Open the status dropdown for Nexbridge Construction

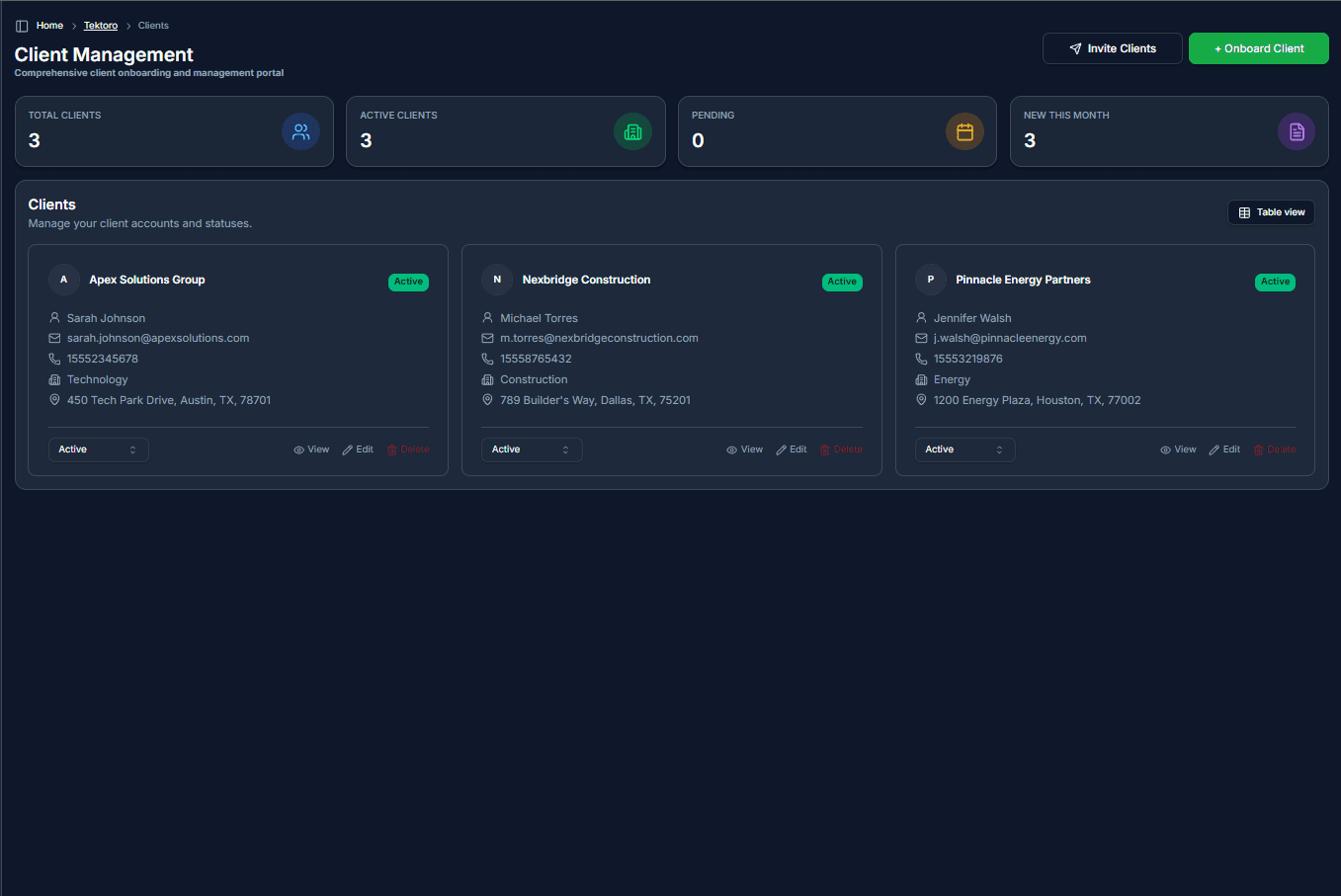531,448
